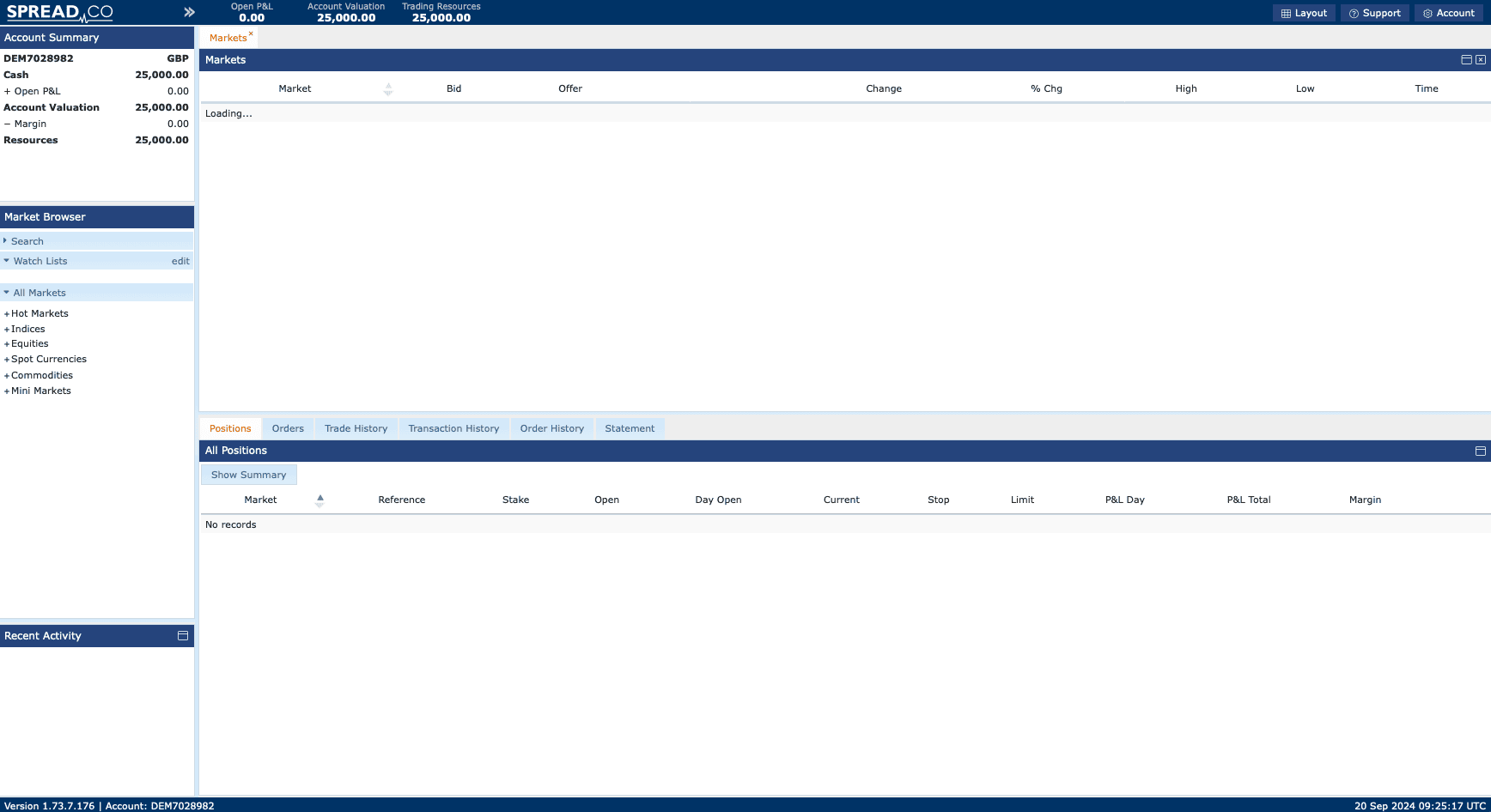Click the Market Browser panel header
Screen dimensions: 1491x812
[x=97, y=217]
